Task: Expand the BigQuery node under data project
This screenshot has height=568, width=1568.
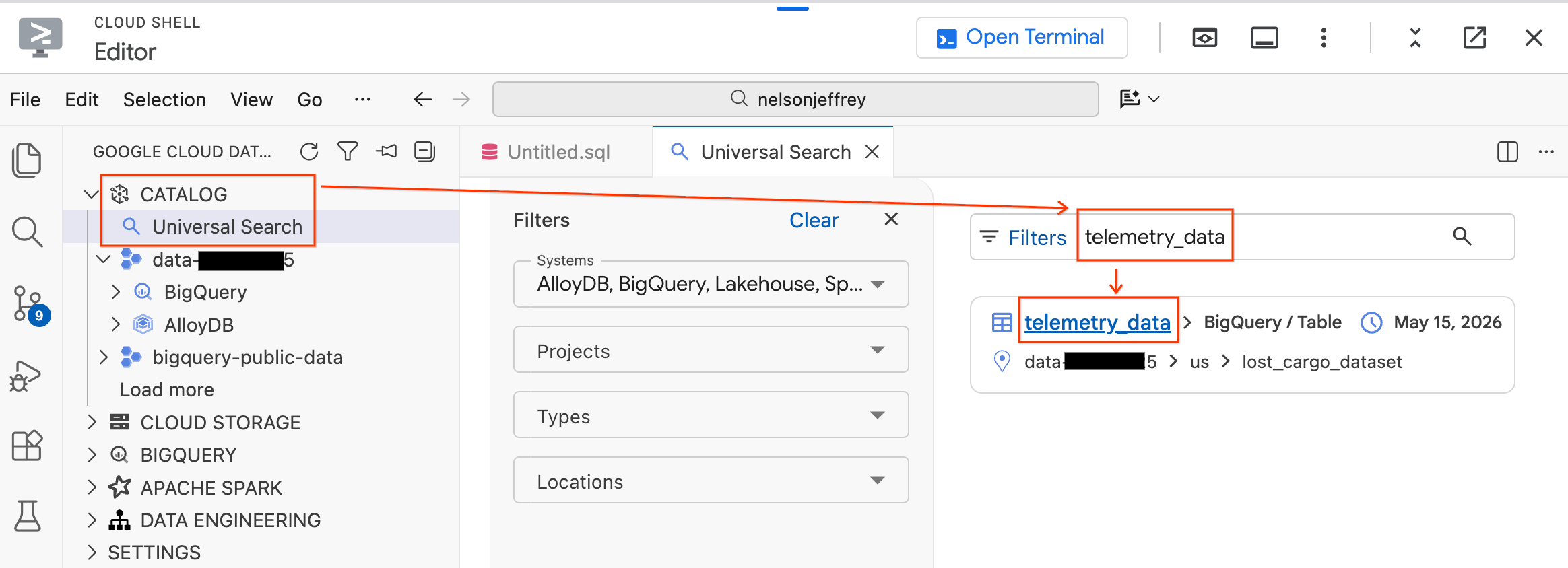Action: tap(115, 292)
